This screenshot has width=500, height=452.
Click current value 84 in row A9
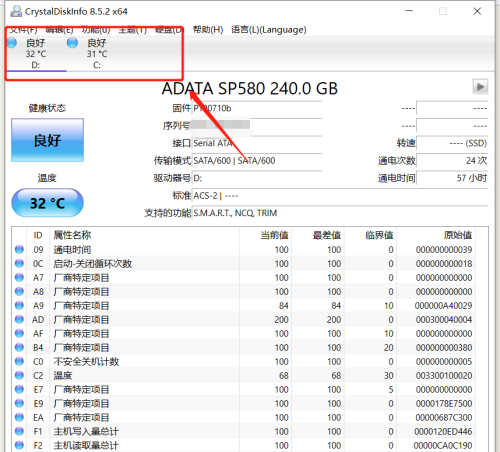coord(284,306)
